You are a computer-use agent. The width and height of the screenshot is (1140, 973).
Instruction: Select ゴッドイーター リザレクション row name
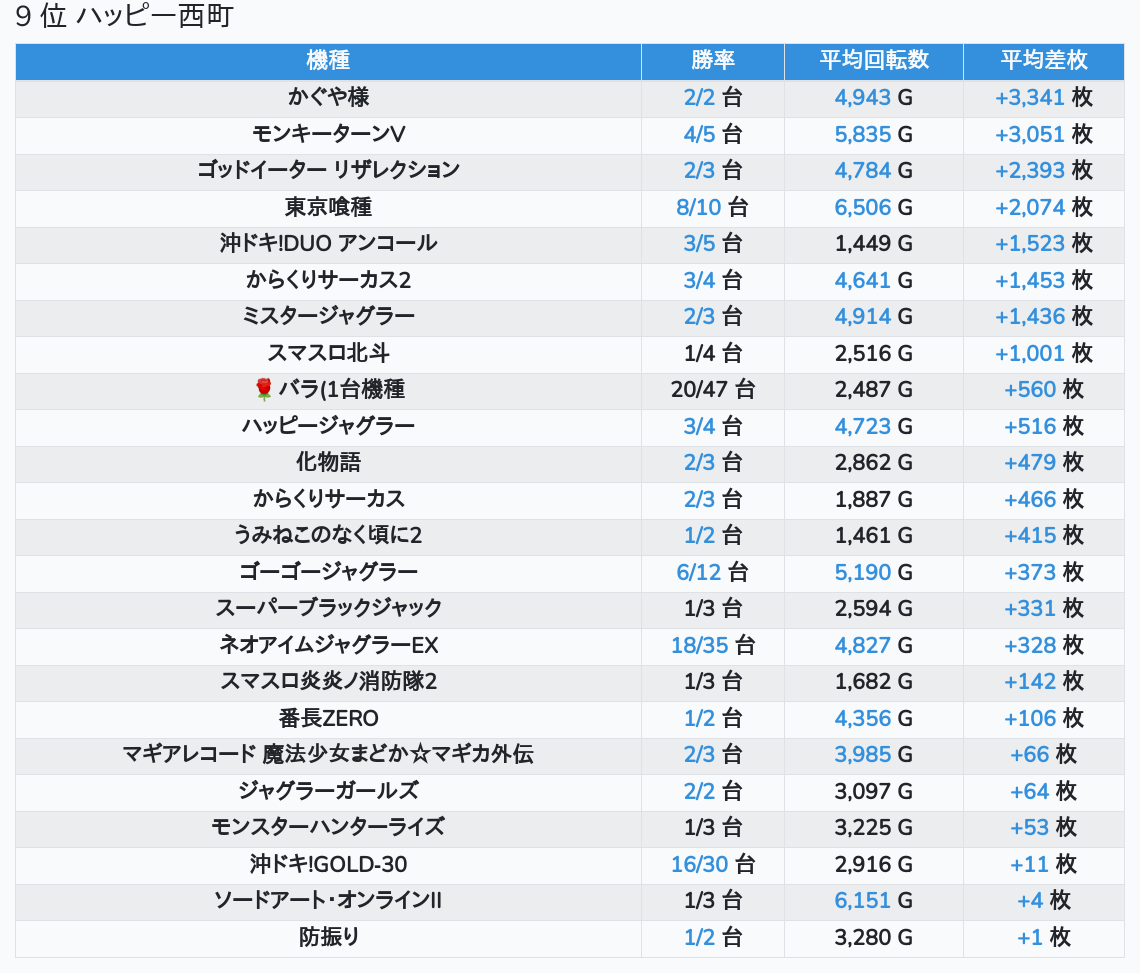328,170
